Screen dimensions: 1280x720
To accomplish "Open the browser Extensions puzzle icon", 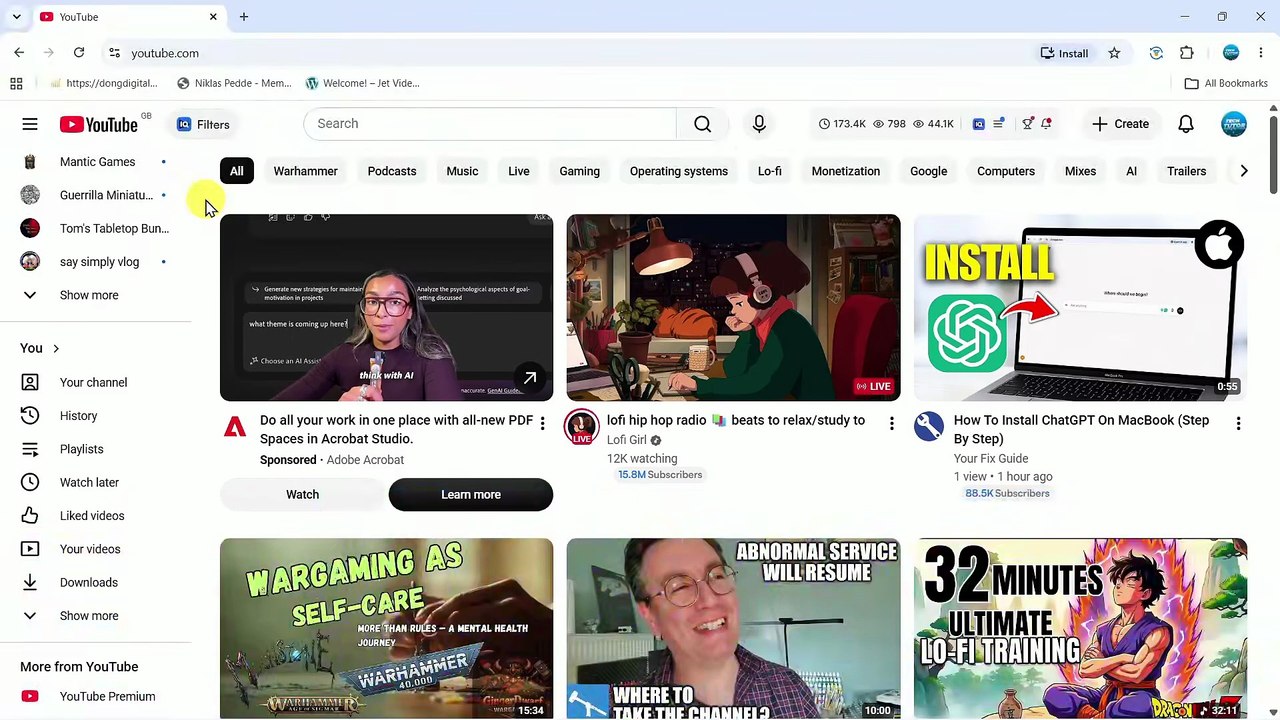I will tap(1187, 53).
